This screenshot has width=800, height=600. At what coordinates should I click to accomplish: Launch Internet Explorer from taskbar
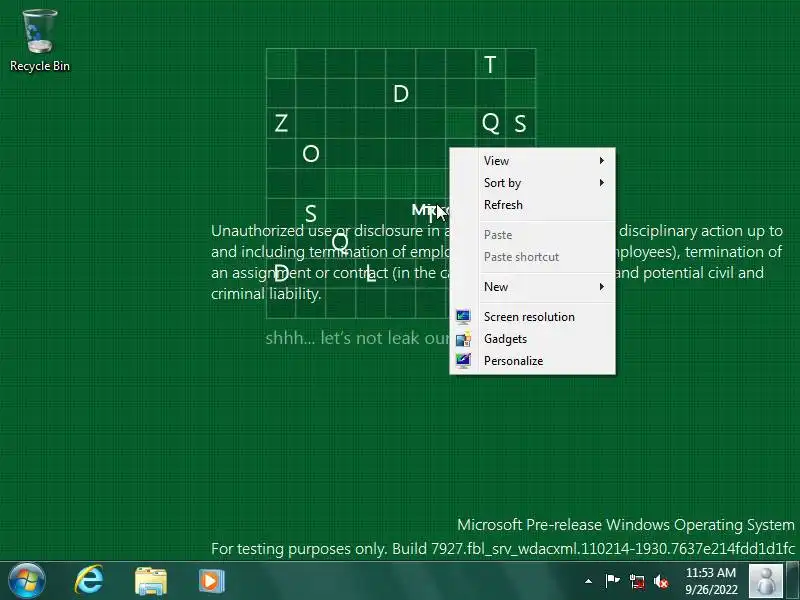coord(89,580)
